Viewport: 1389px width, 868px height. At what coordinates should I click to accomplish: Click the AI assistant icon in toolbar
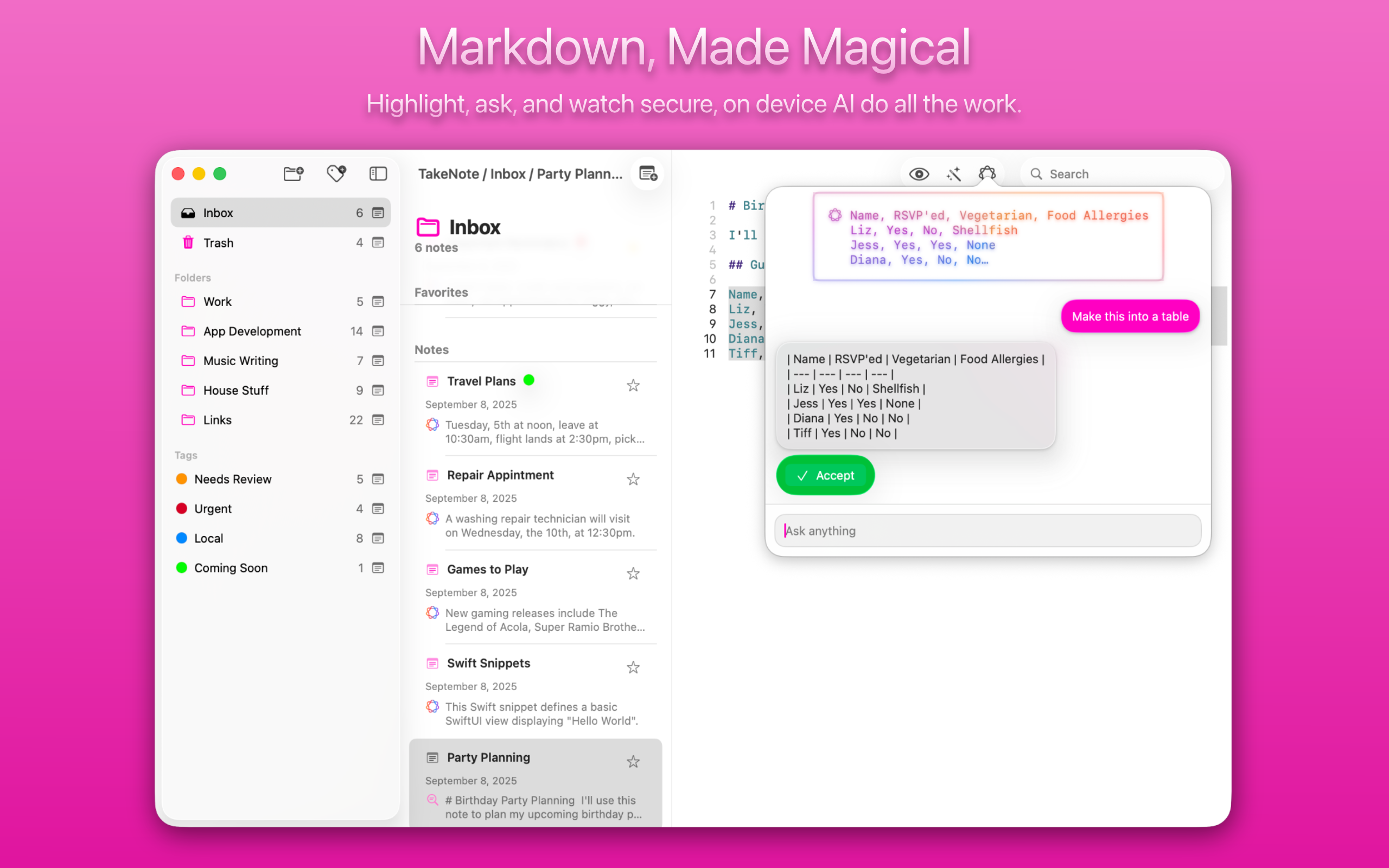point(987,174)
